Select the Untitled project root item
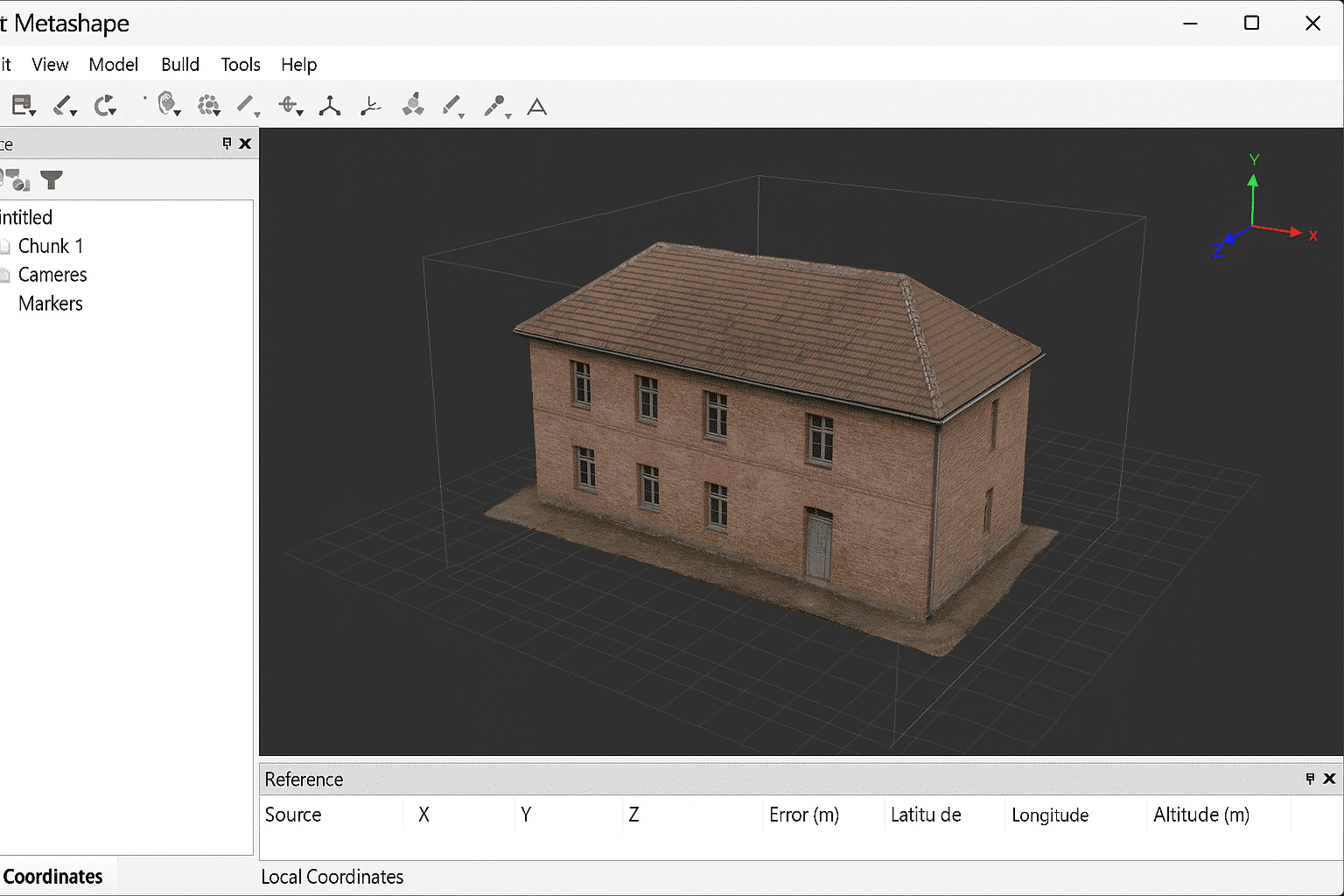 [x=26, y=217]
